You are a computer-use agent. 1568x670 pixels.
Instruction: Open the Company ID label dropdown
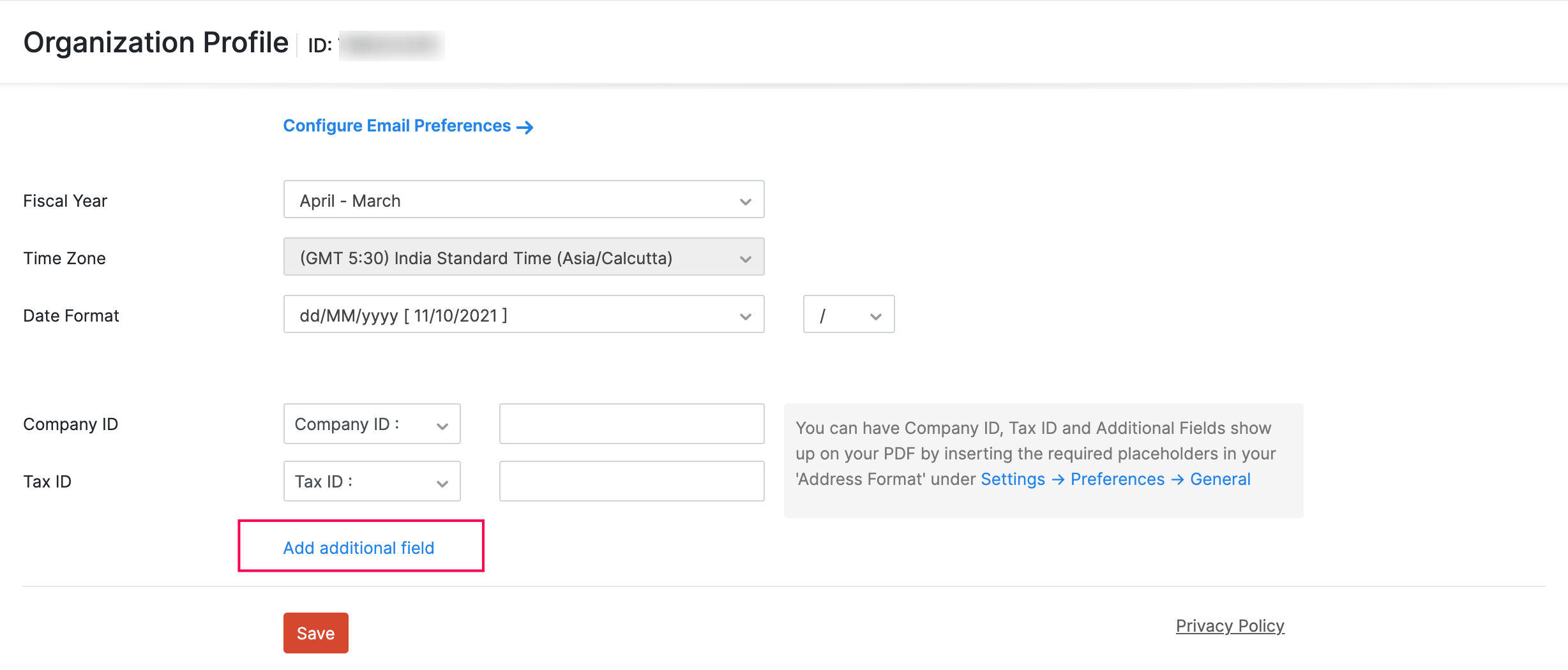tap(372, 424)
